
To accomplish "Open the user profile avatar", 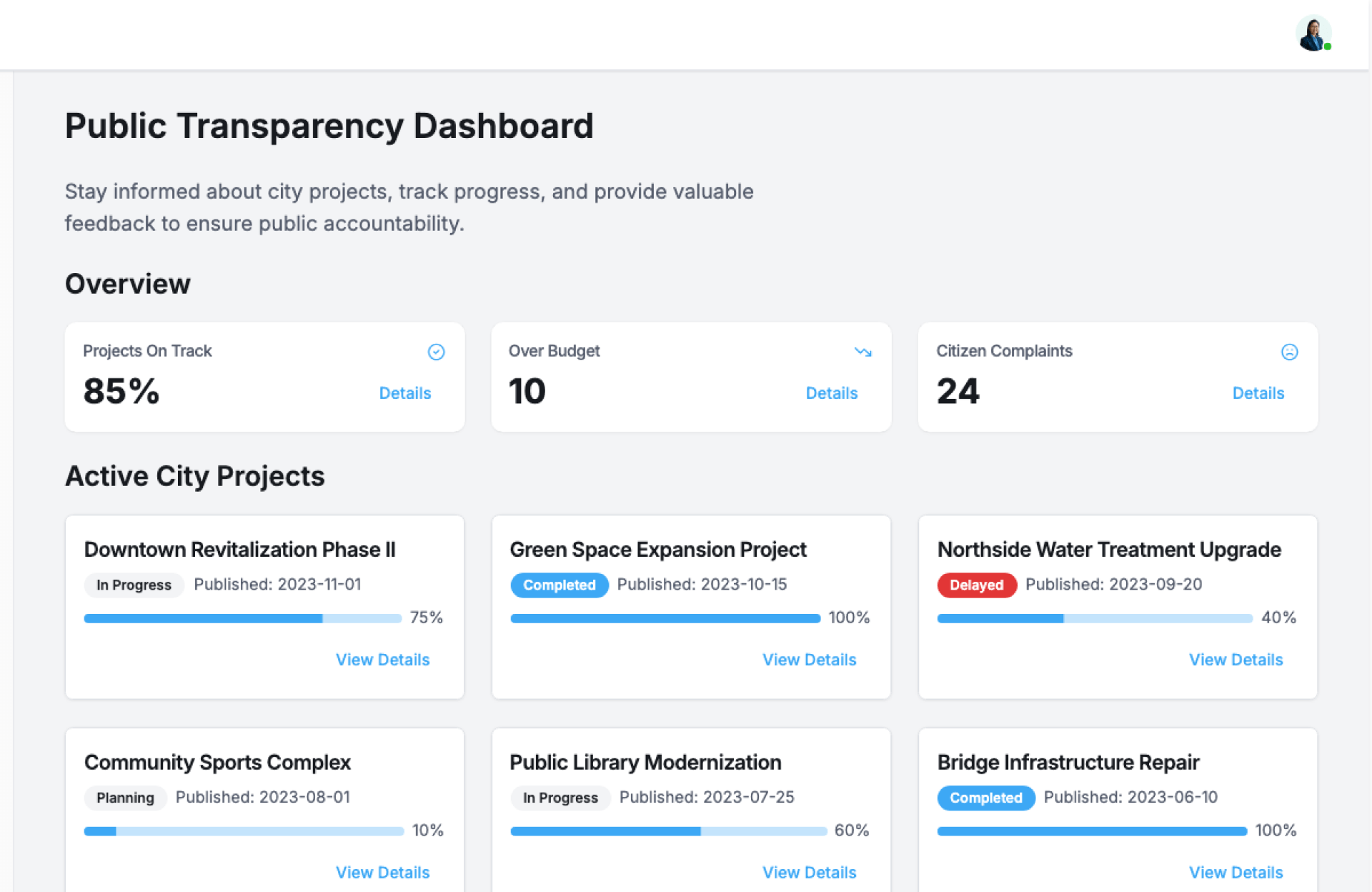I will pos(1313,34).
